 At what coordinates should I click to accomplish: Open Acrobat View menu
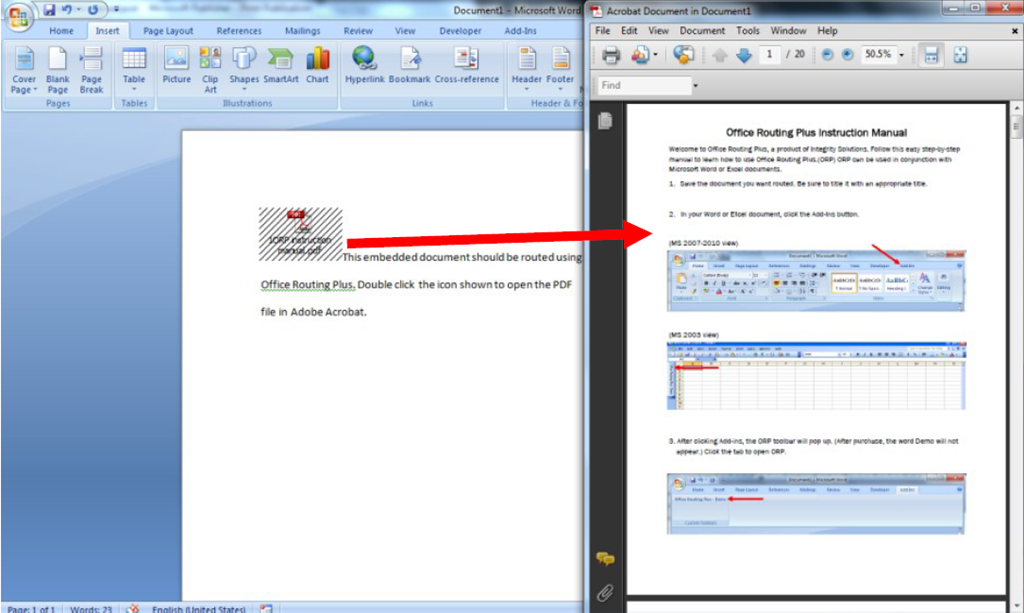[658, 31]
